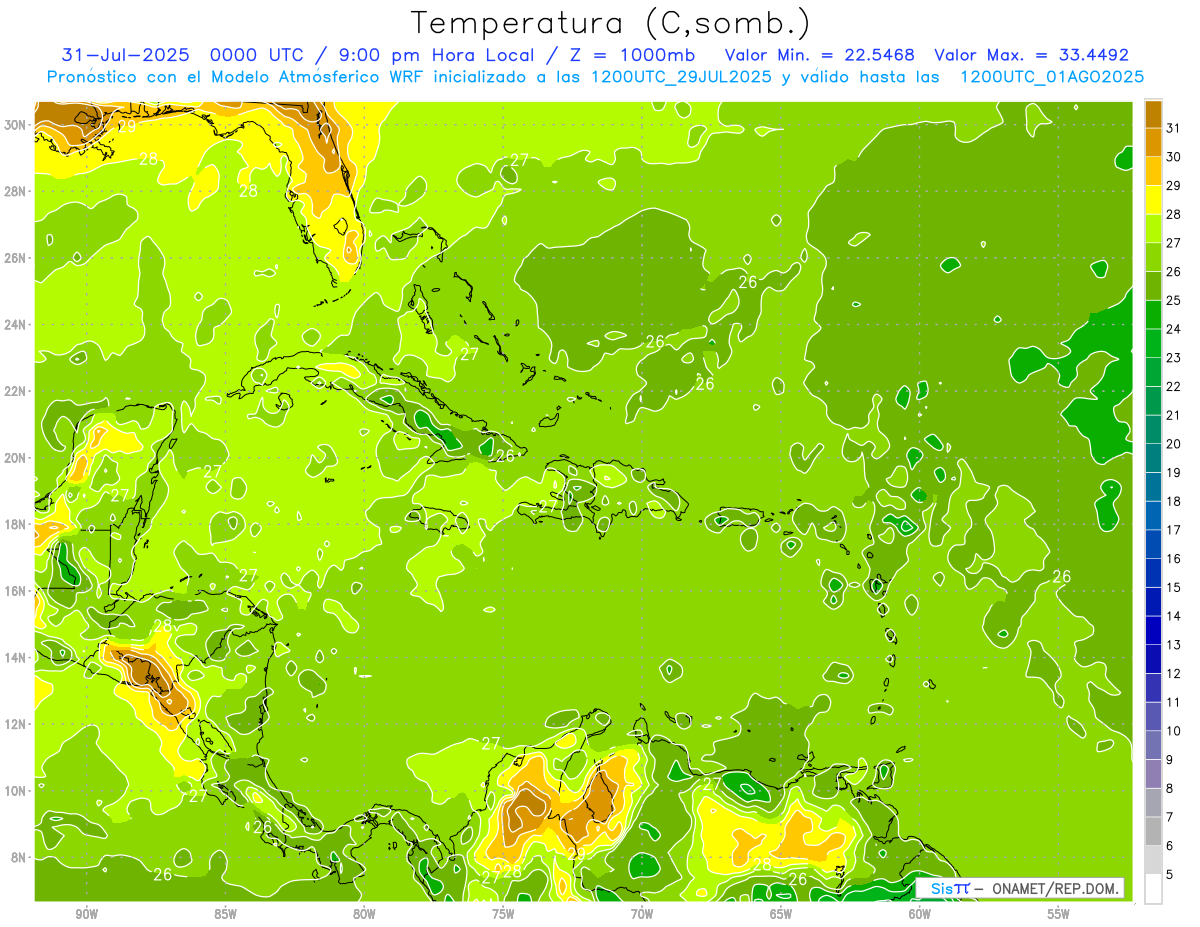This screenshot has height=927, width=1200.
Task: Click the '1200UTC_01AGO2025' valid-until time
Action: pos(1052,77)
